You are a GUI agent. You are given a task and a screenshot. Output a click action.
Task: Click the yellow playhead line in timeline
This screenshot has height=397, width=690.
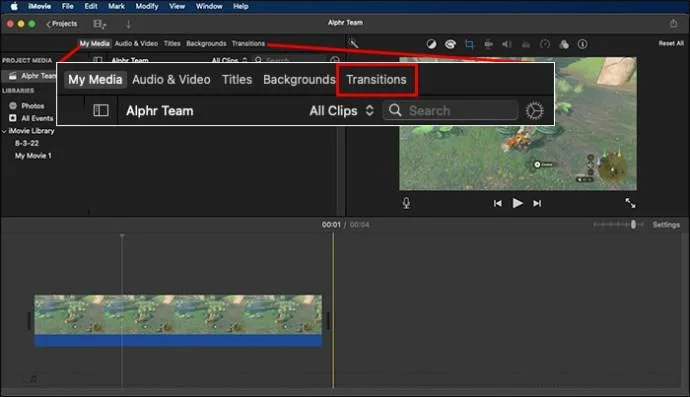coord(333,310)
